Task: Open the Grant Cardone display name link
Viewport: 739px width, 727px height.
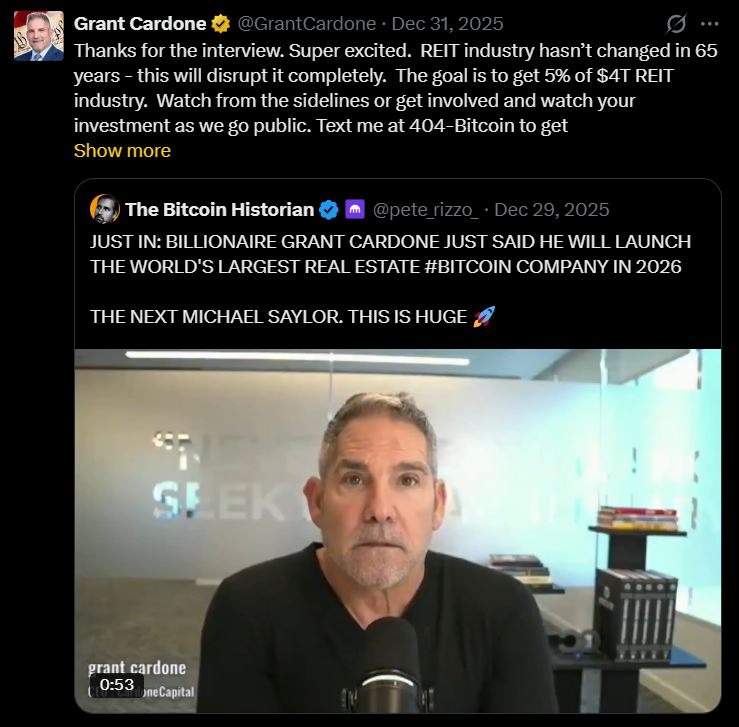Action: [140, 24]
